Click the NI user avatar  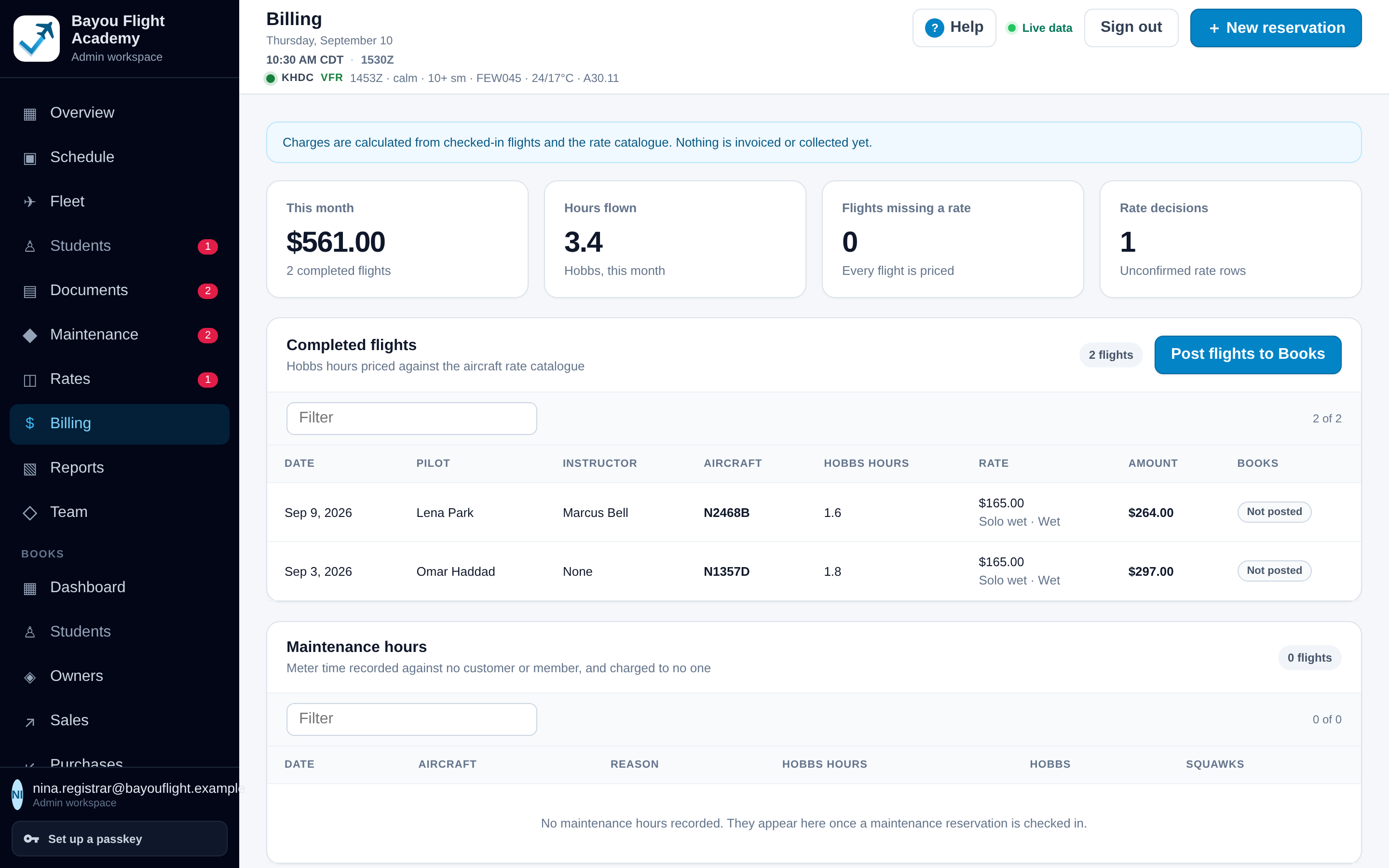(17, 795)
